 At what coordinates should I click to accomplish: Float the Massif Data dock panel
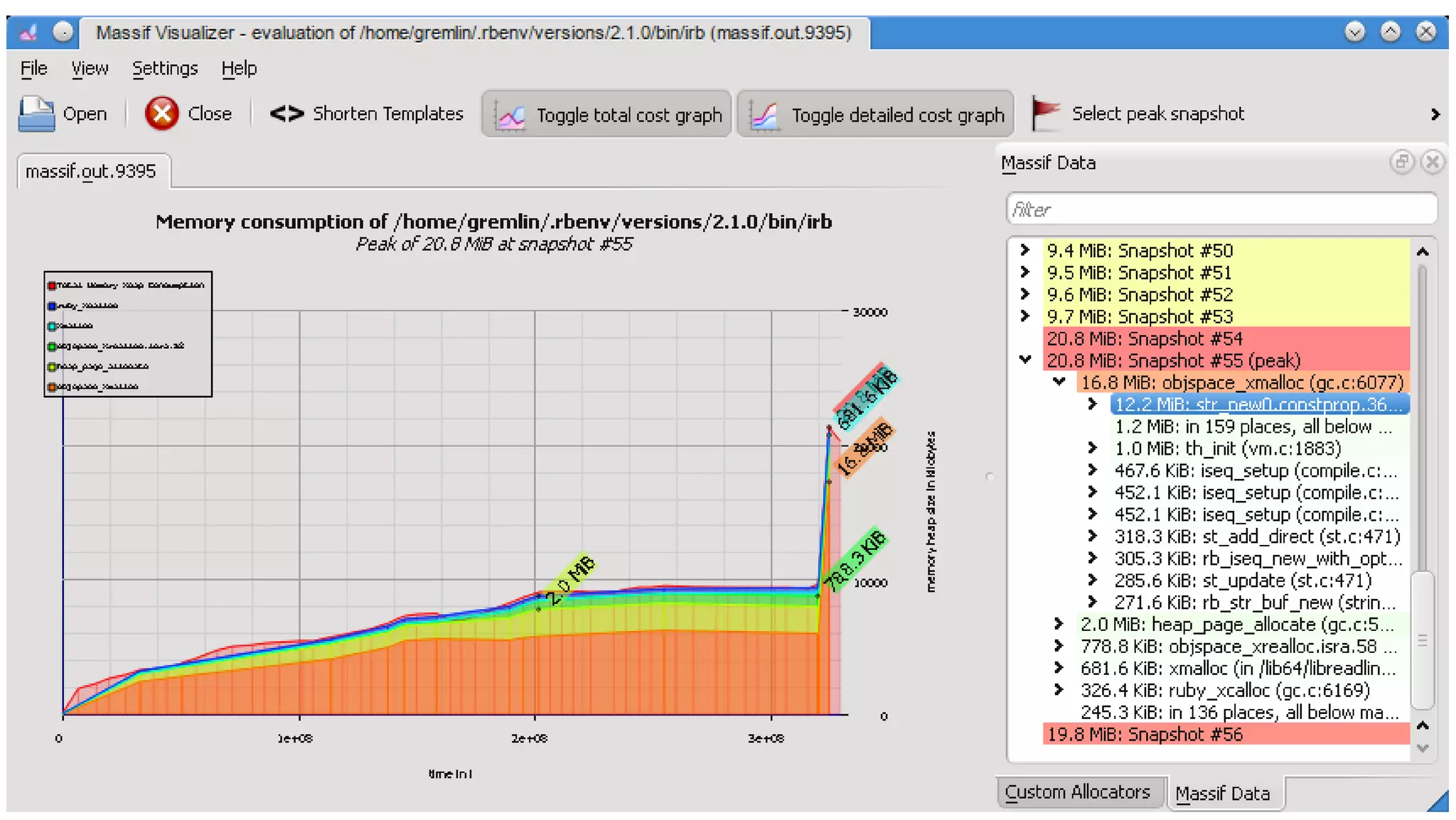click(1401, 163)
